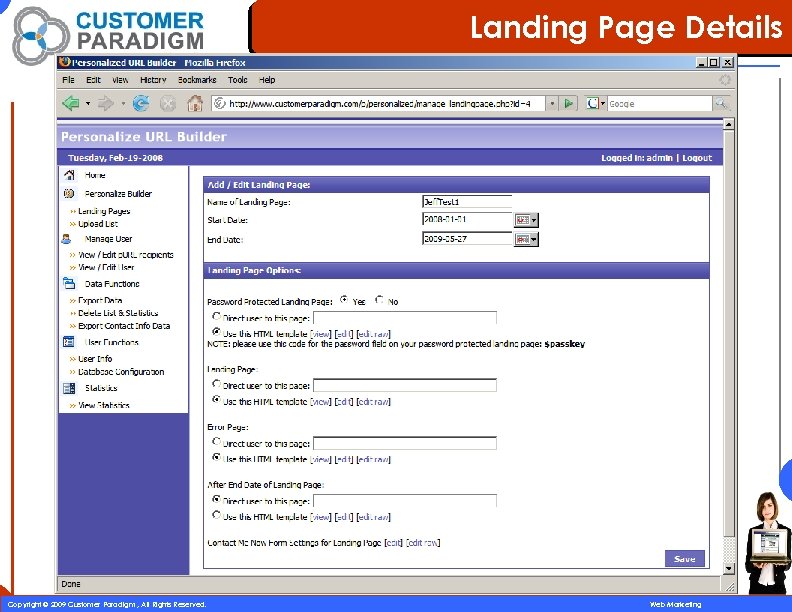The width and height of the screenshot is (792, 612).
Task: Click the Forward arrow in Firefox toolbar
Action: 106,104
